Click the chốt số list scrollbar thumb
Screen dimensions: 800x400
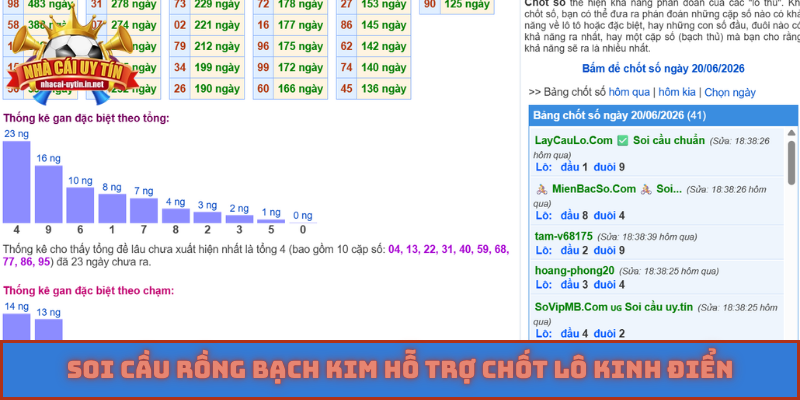tap(791, 163)
